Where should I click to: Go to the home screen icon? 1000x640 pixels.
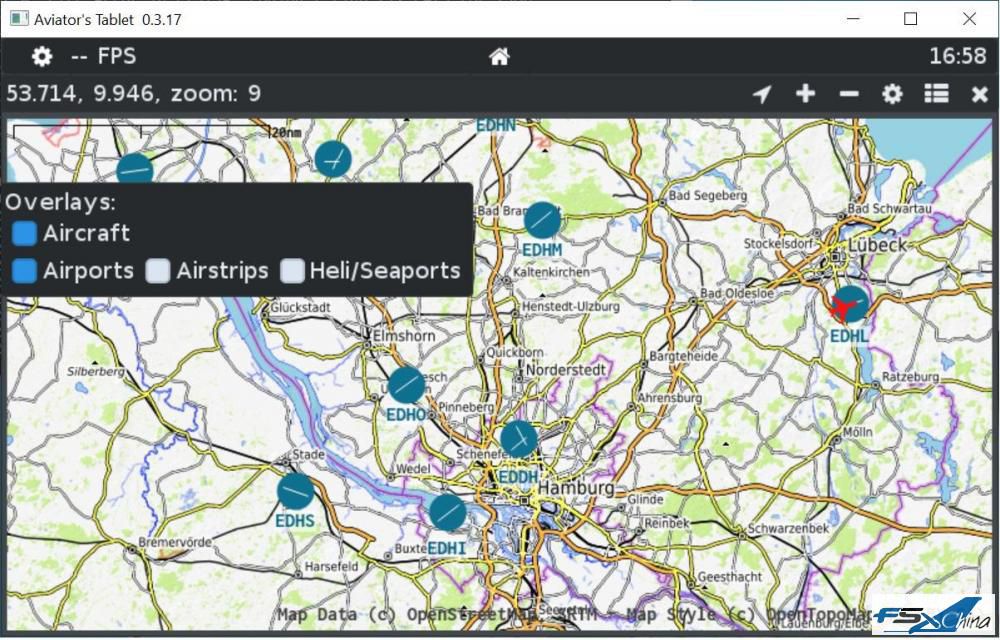click(x=499, y=57)
